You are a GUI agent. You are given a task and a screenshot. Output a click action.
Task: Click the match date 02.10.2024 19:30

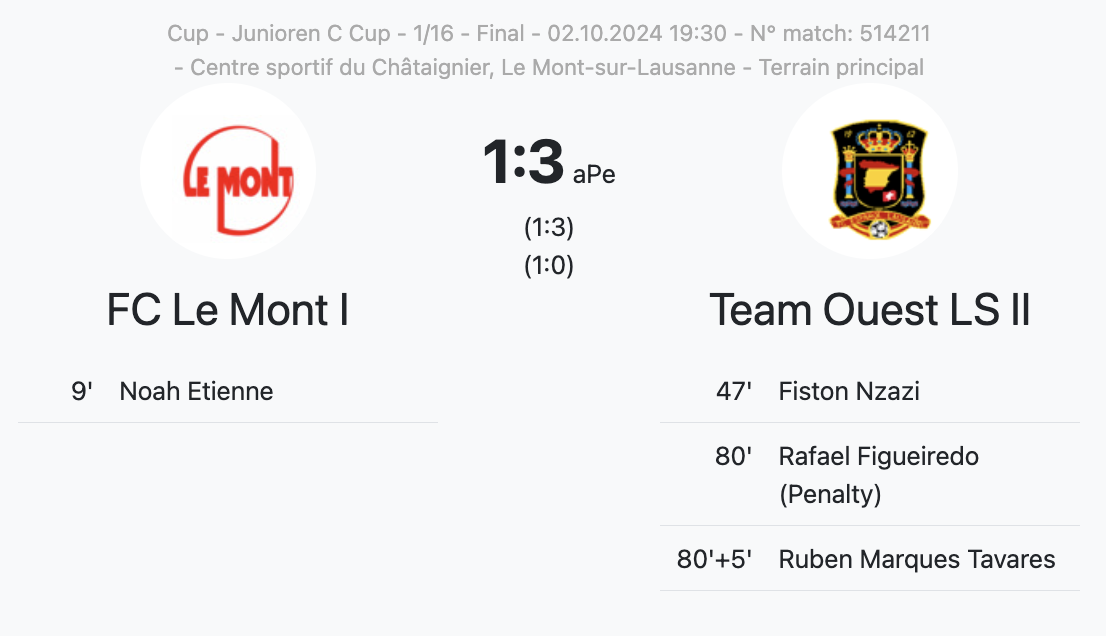[x=637, y=34]
